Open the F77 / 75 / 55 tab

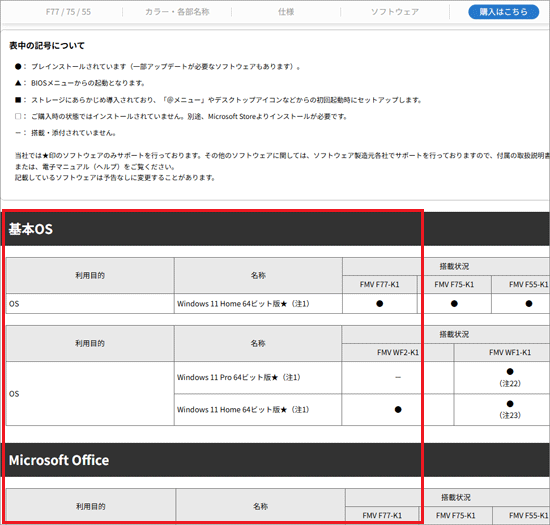[x=68, y=12]
